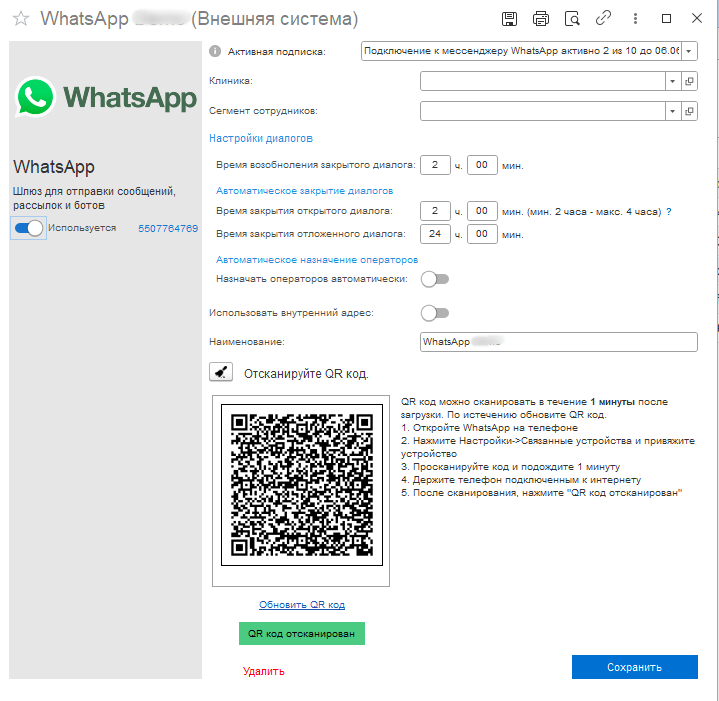Enable Назначать операторов автоматически switch
This screenshot has height=701, width=719.
tap(435, 279)
